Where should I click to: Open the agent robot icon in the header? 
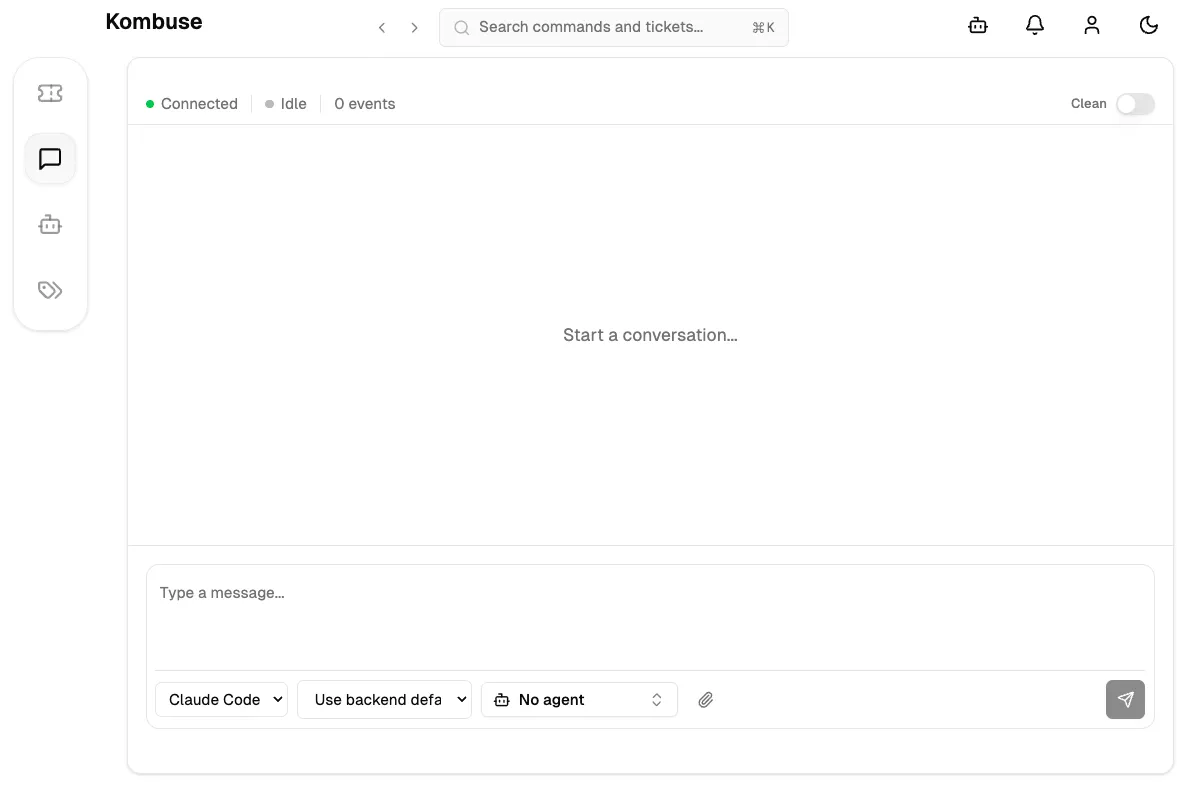pos(977,25)
